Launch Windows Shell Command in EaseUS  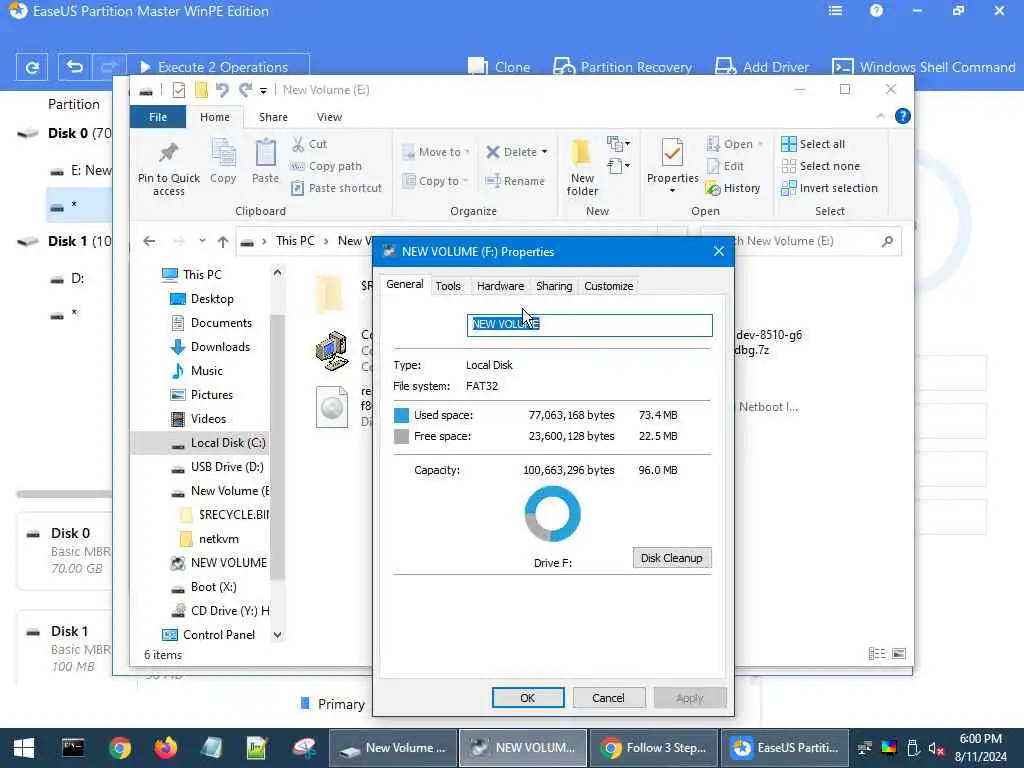[923, 67]
